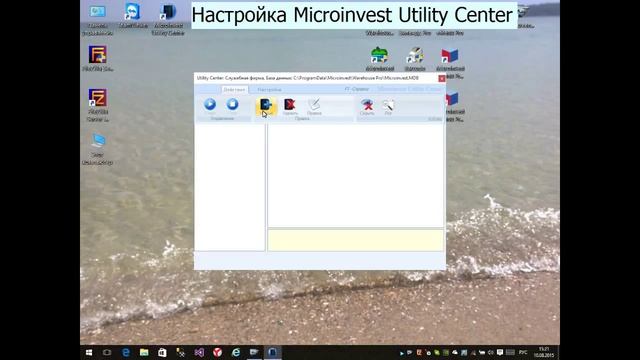
Task: Click the taskbar clock and date
Action: pyautogui.click(x=544, y=352)
